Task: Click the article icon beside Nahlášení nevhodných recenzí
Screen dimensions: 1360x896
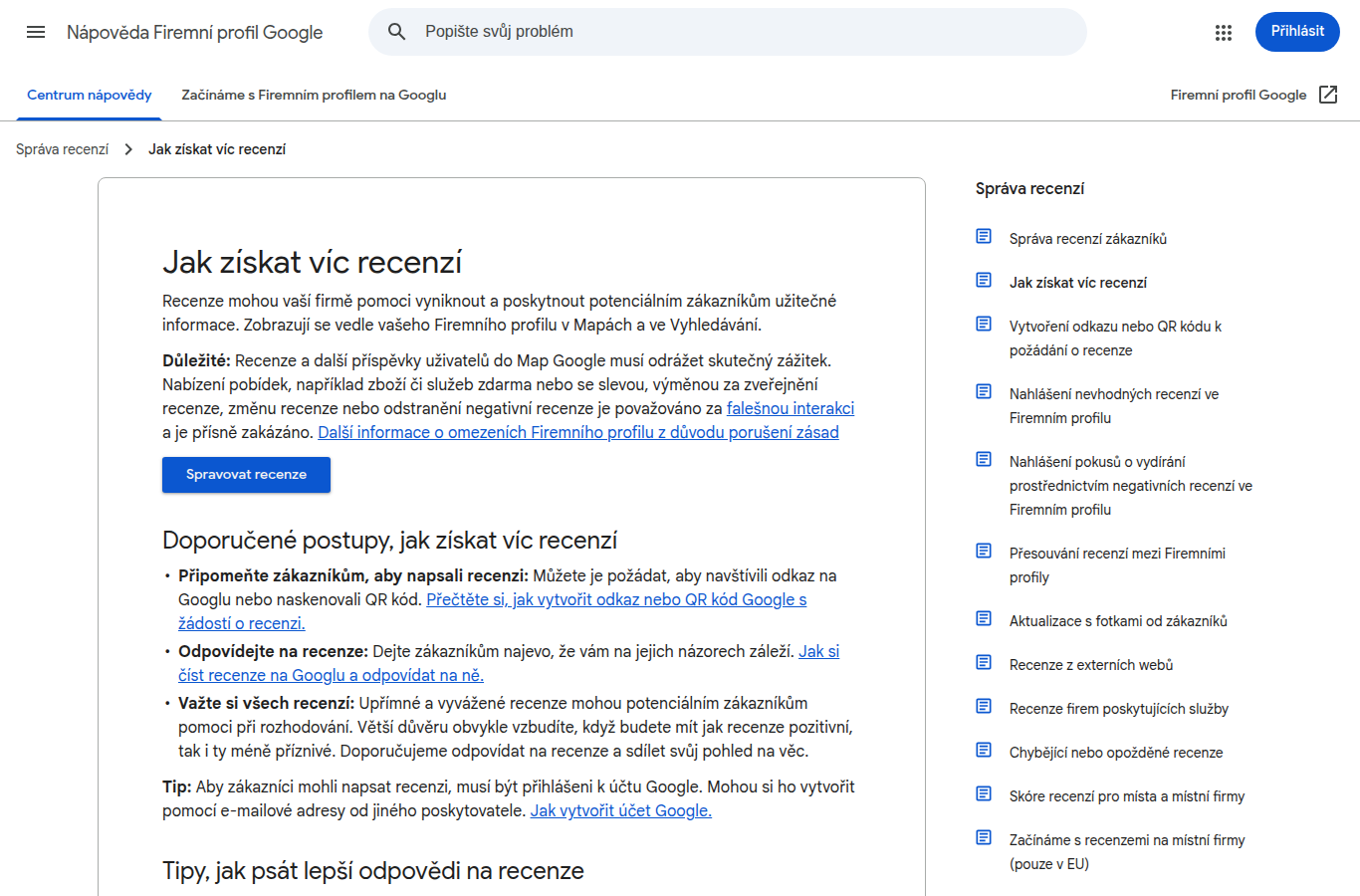Action: (x=984, y=391)
